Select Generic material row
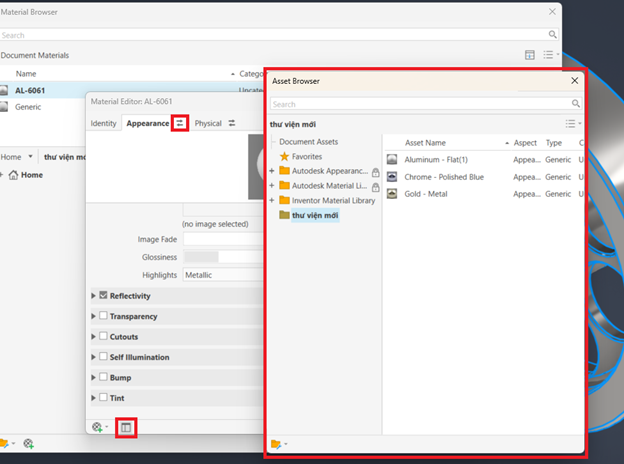This screenshot has width=624, height=464. 43,107
